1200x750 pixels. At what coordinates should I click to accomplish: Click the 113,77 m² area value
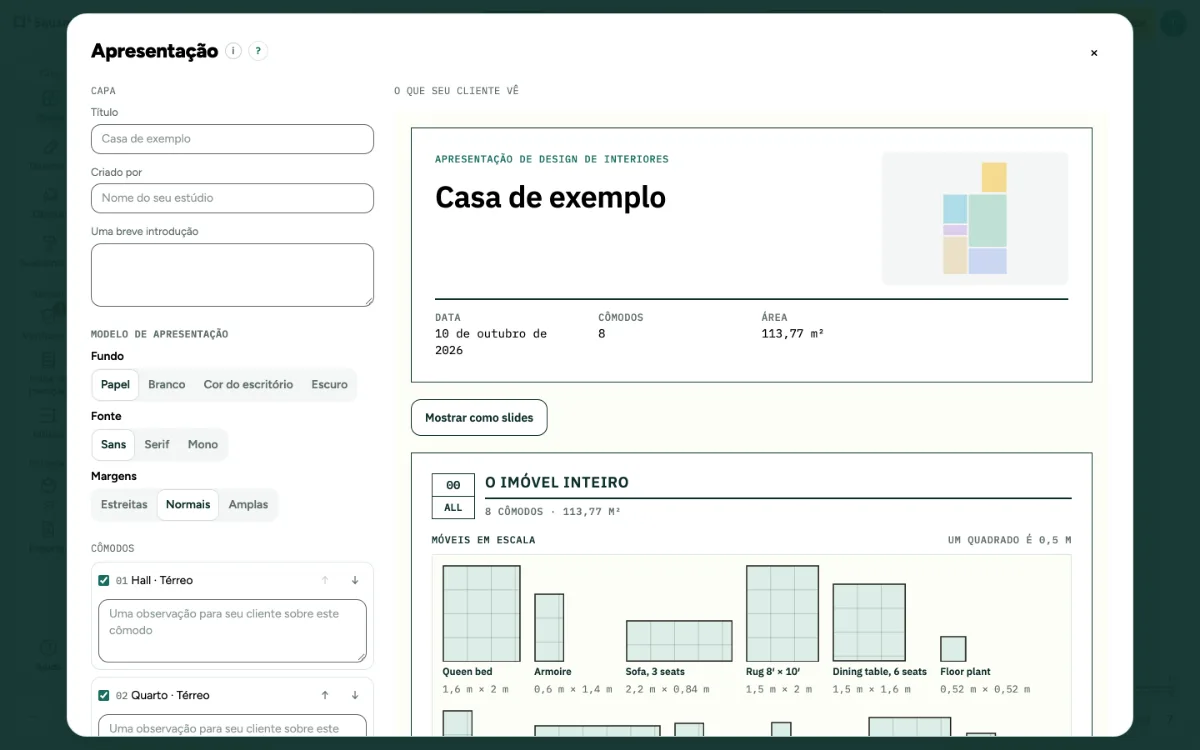pos(793,334)
